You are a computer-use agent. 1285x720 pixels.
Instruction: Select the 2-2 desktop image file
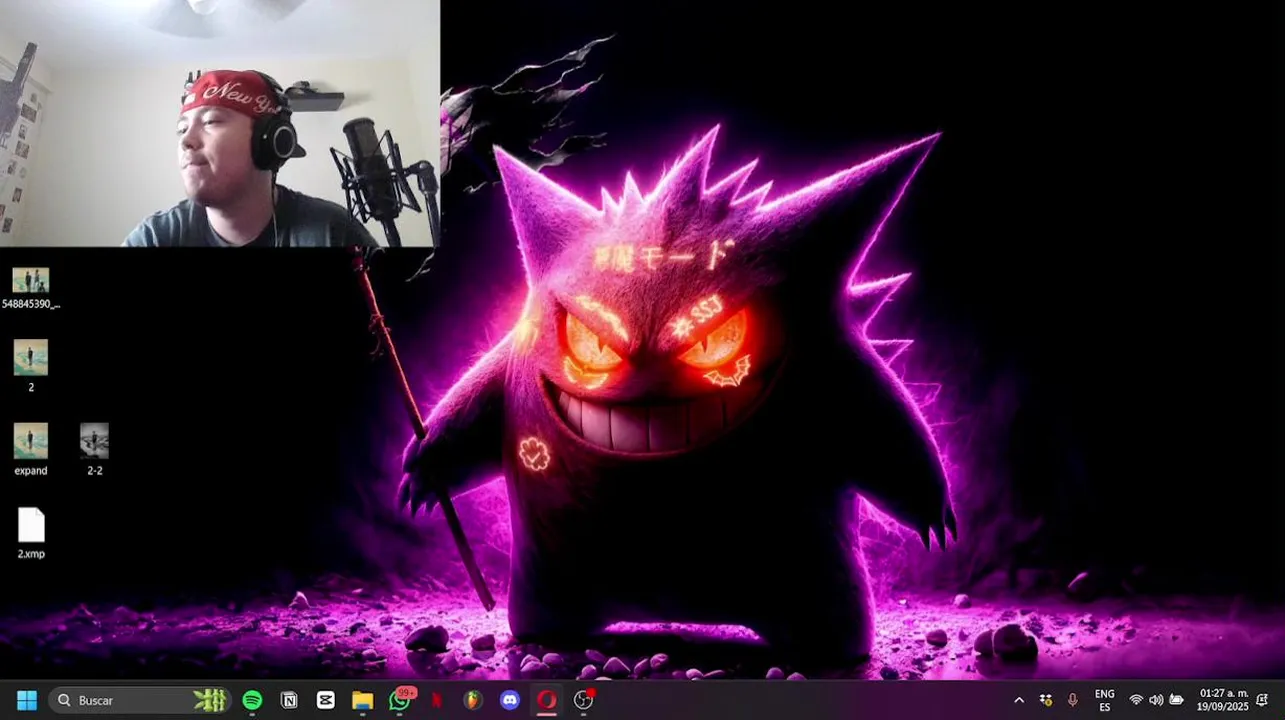coord(94,441)
